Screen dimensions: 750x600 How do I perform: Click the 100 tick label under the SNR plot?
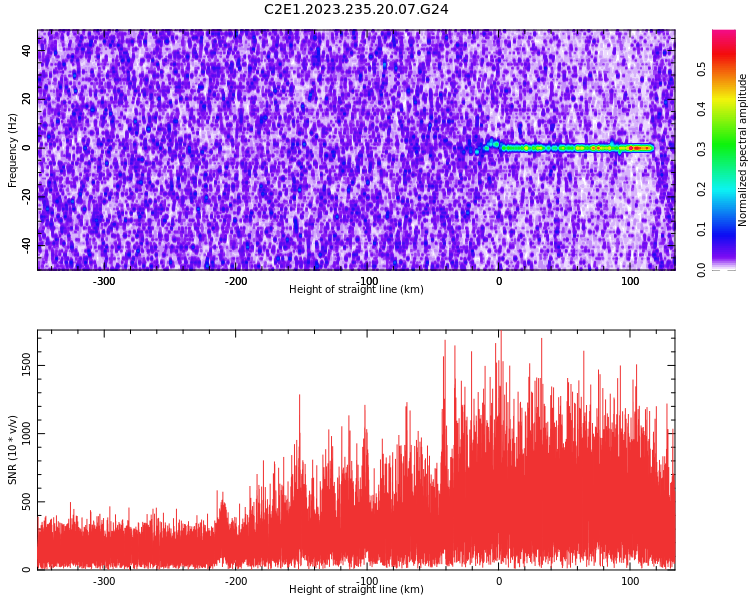(630, 581)
